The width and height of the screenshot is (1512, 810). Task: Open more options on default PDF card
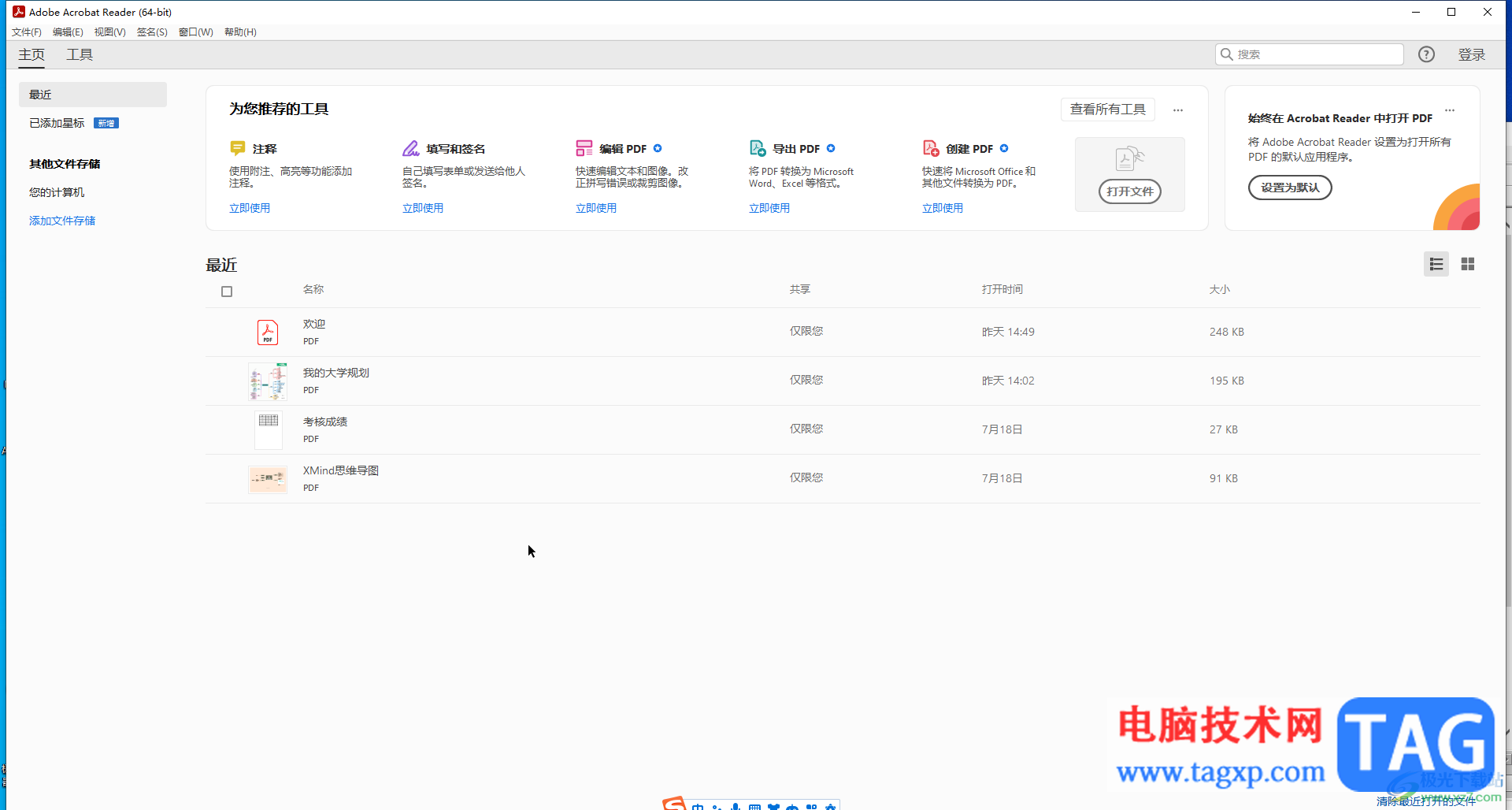click(x=1450, y=110)
